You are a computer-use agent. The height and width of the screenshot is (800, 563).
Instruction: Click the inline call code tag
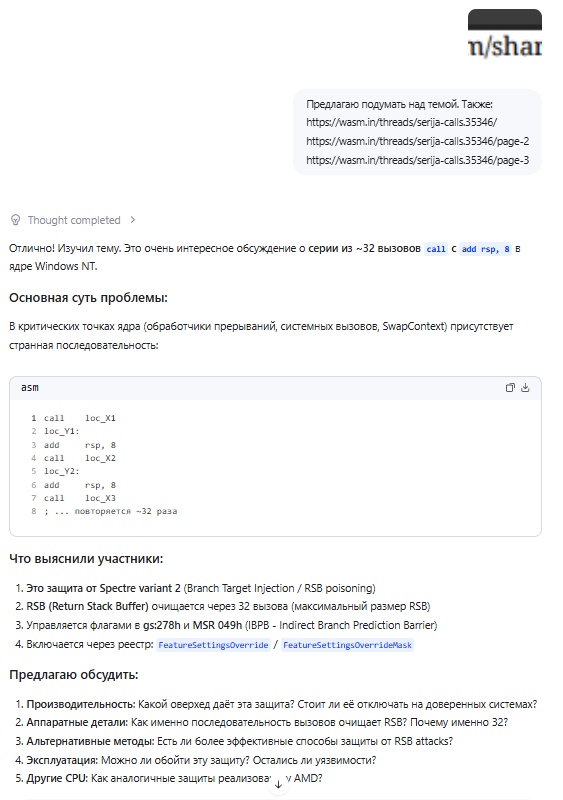[x=436, y=249]
